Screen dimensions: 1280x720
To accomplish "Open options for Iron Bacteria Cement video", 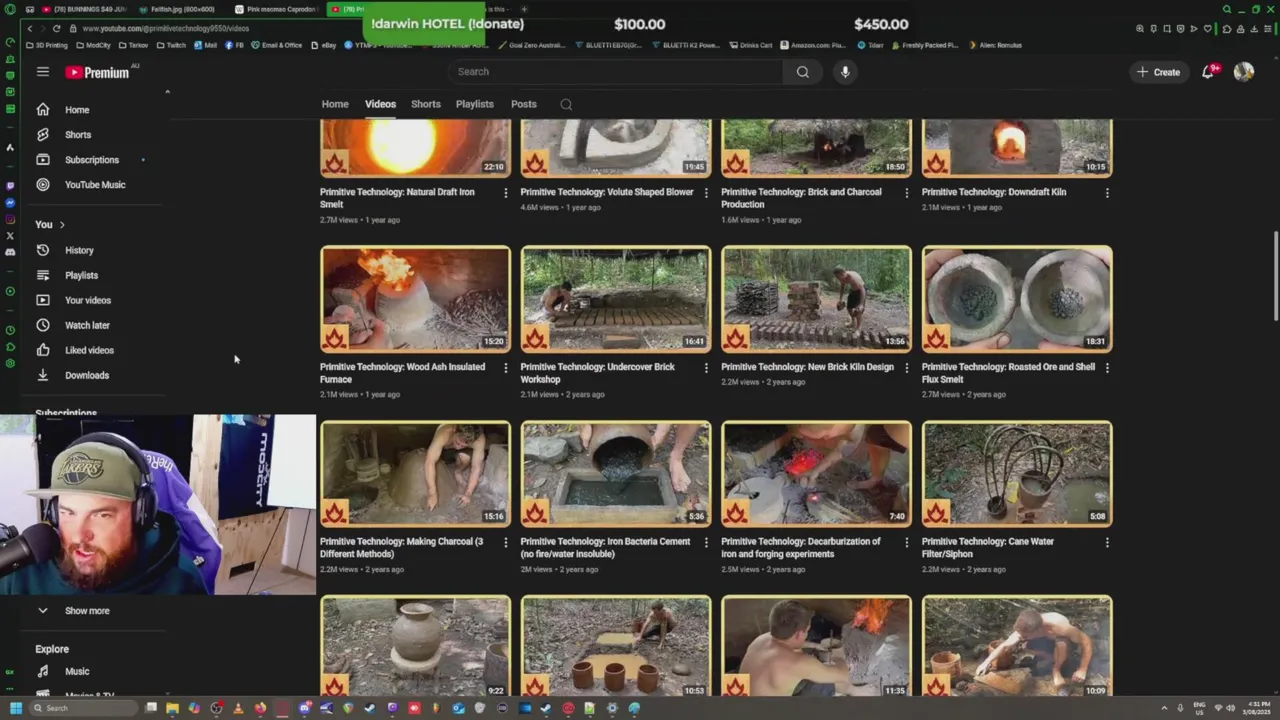I will (706, 543).
